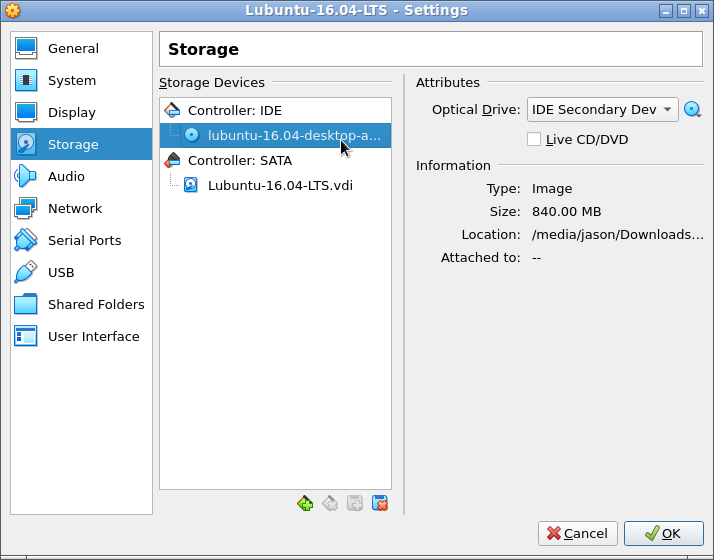Click the Lubuntu-16.04-LTS.vdi hard disk icon
The width and height of the screenshot is (714, 560).
click(x=191, y=185)
